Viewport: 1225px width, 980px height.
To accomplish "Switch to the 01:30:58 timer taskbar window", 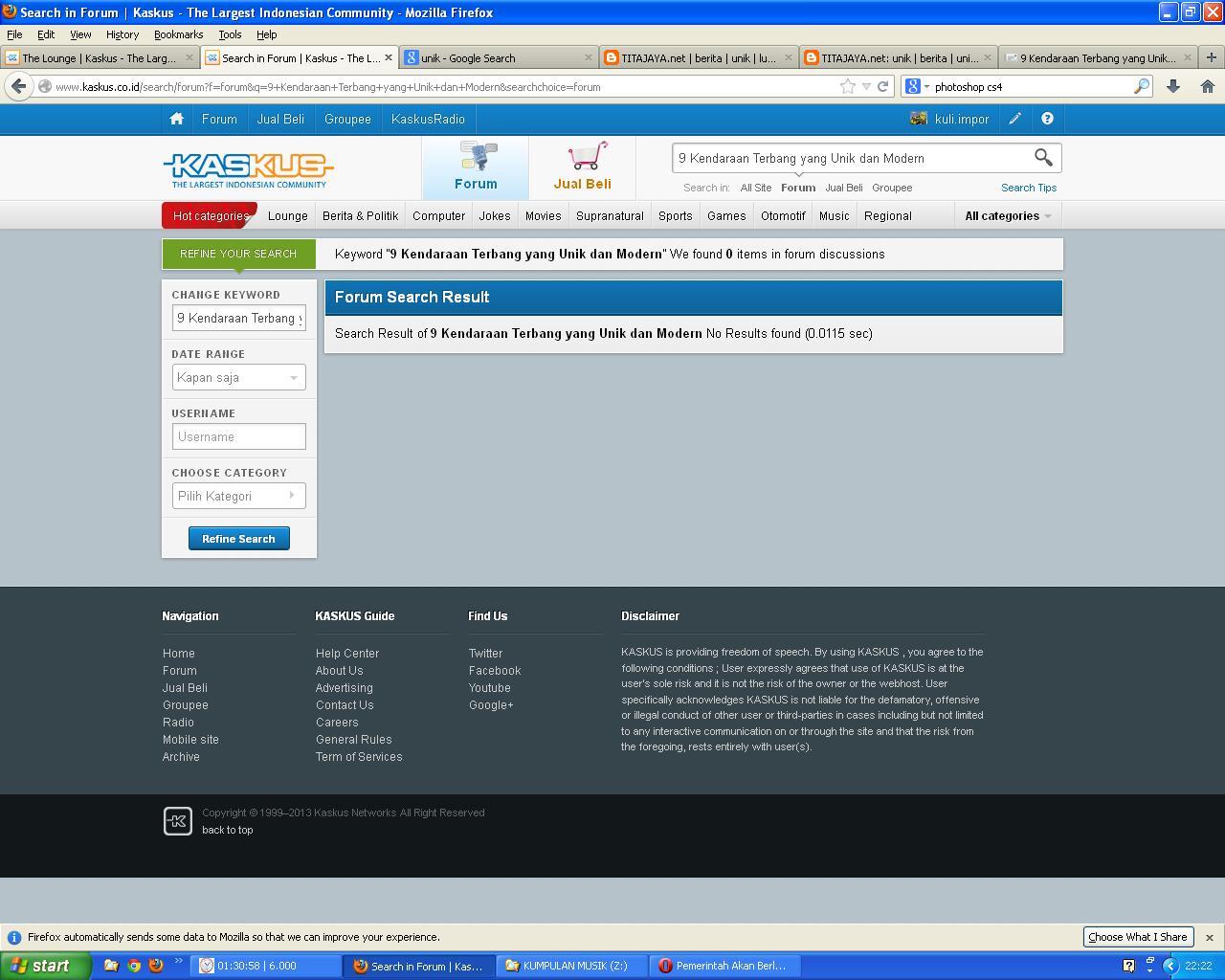I will [x=266, y=966].
